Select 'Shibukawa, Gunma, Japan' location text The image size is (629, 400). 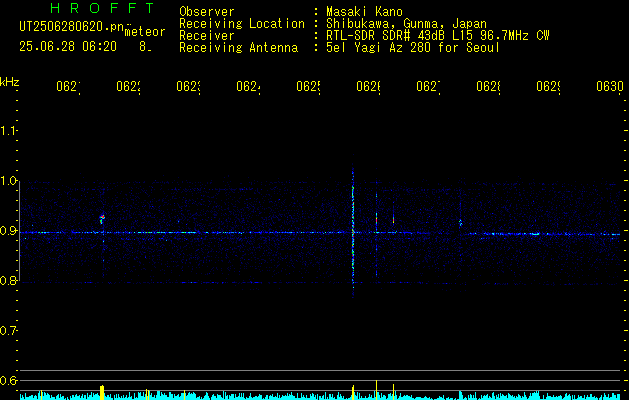pyautogui.click(x=406, y=24)
